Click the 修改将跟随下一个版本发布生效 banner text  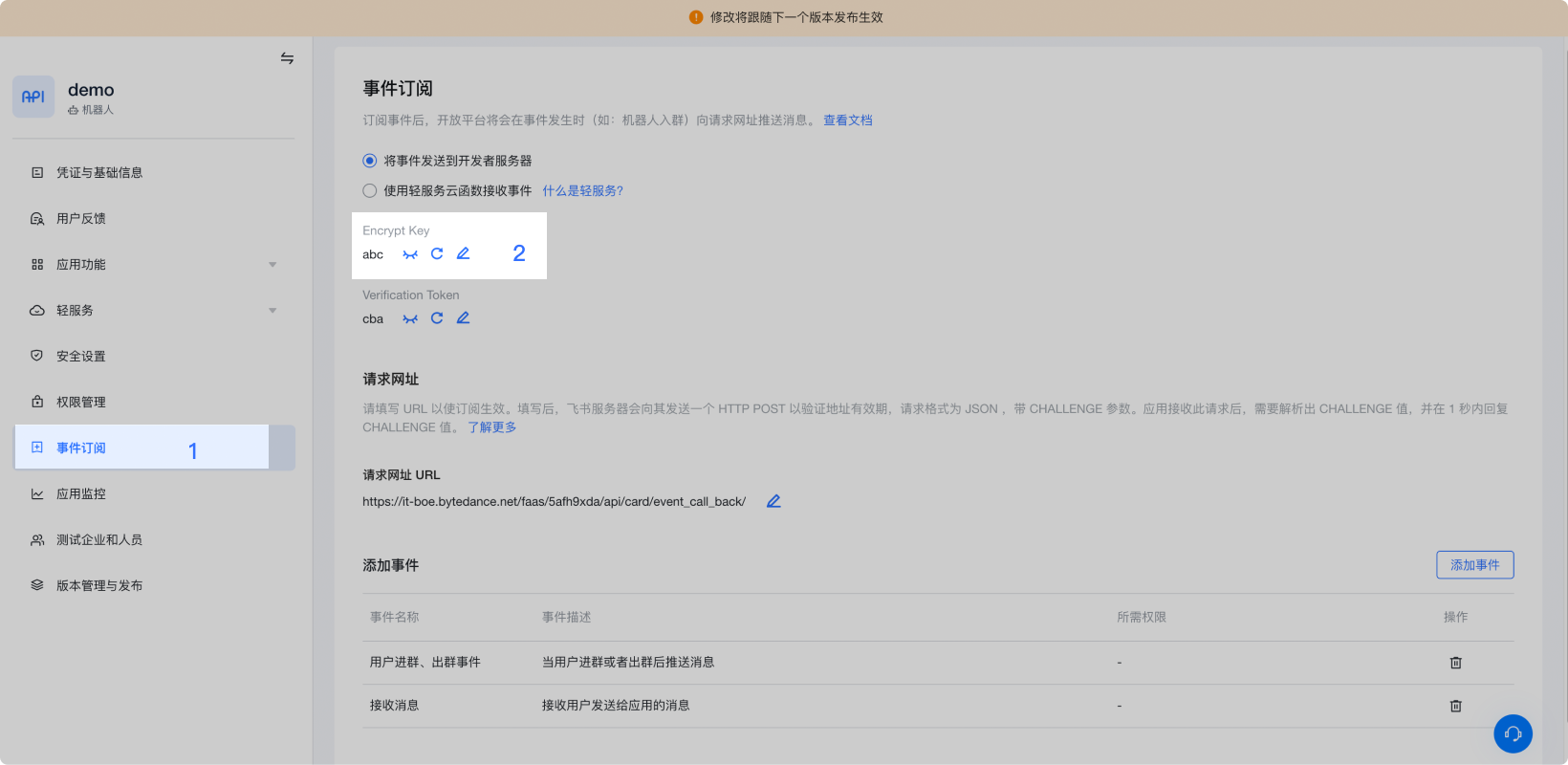coord(796,17)
